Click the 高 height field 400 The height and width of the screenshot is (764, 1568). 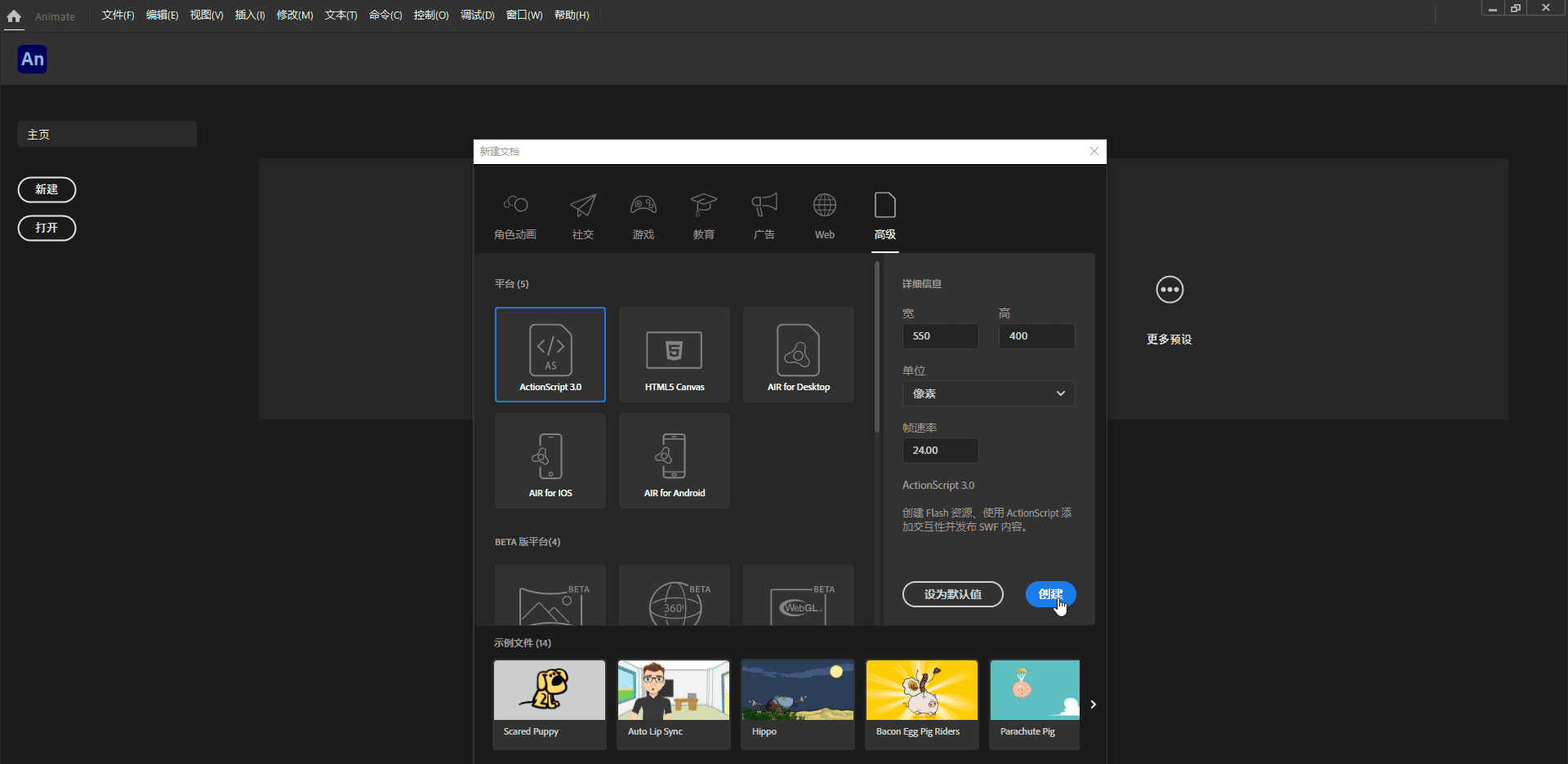click(1036, 336)
